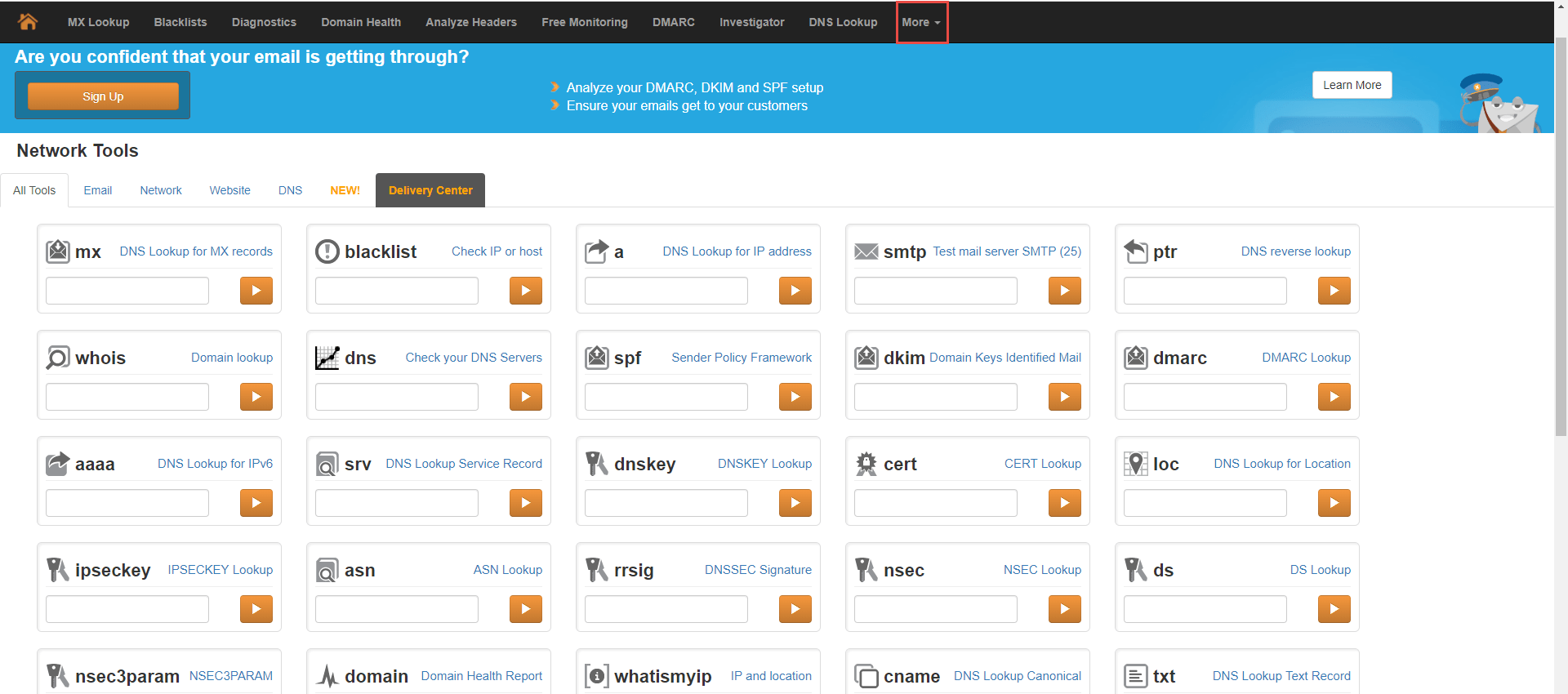This screenshot has height=694, width=1568.
Task: Open the Delivery Center tab
Action: 430,190
